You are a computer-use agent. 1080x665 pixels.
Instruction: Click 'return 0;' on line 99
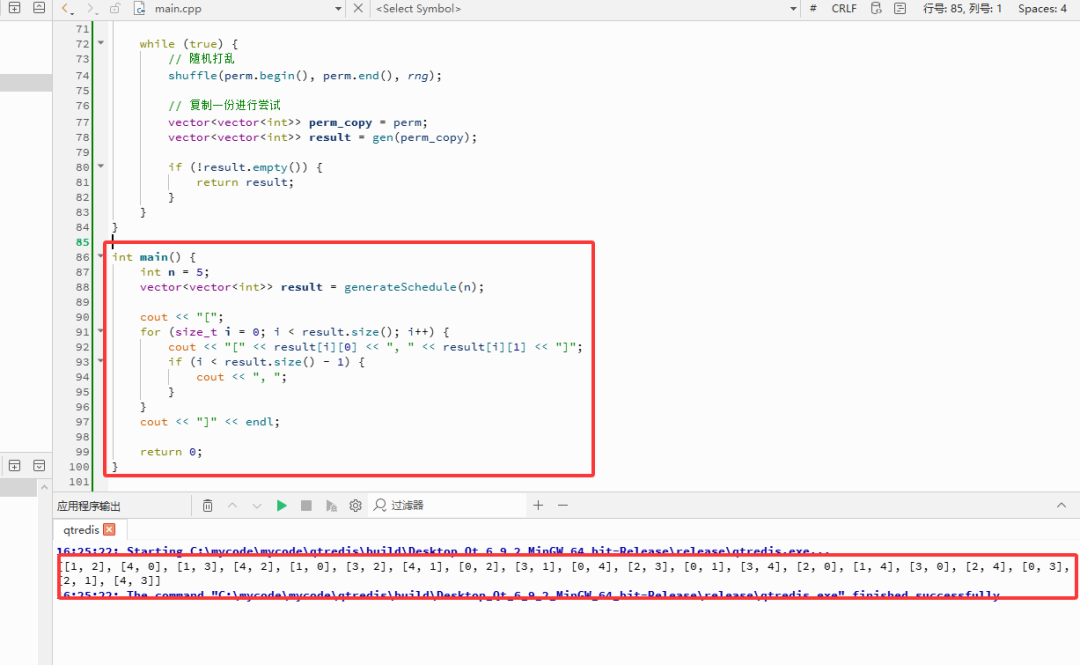tap(171, 452)
